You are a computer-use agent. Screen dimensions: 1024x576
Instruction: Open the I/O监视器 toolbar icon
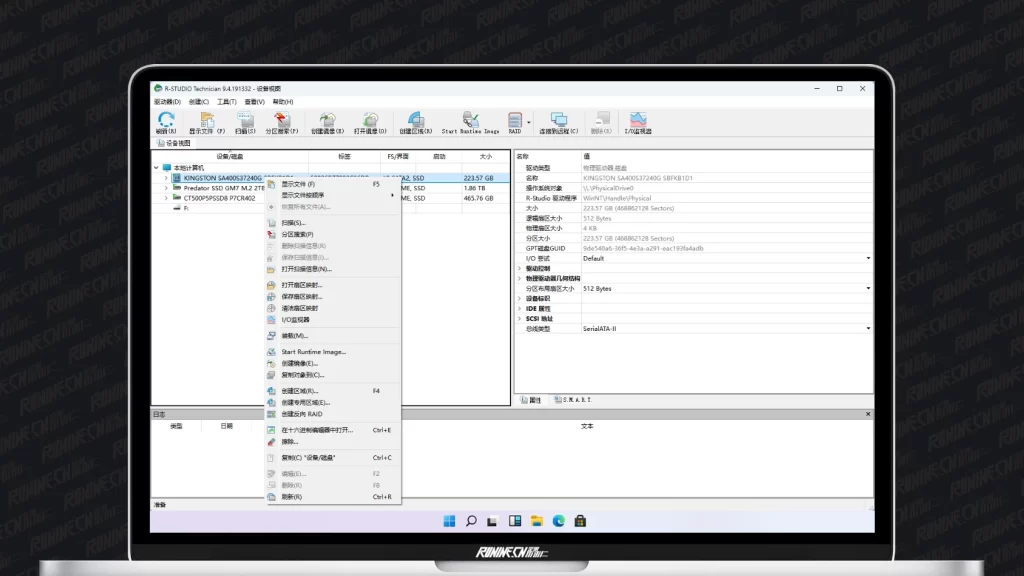(x=638, y=121)
